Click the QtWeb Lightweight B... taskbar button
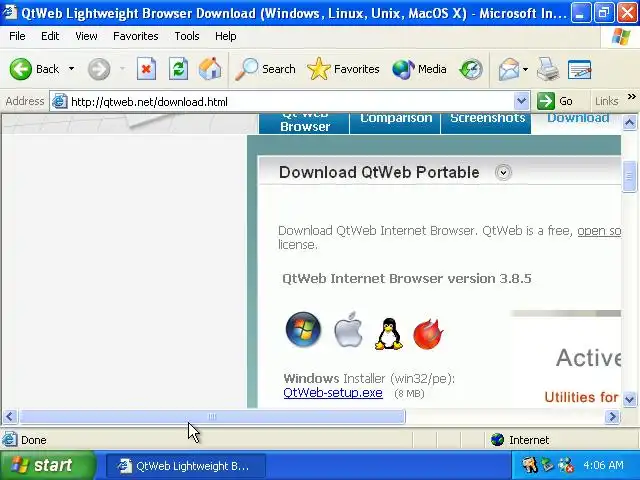The image size is (640, 480). [186, 466]
